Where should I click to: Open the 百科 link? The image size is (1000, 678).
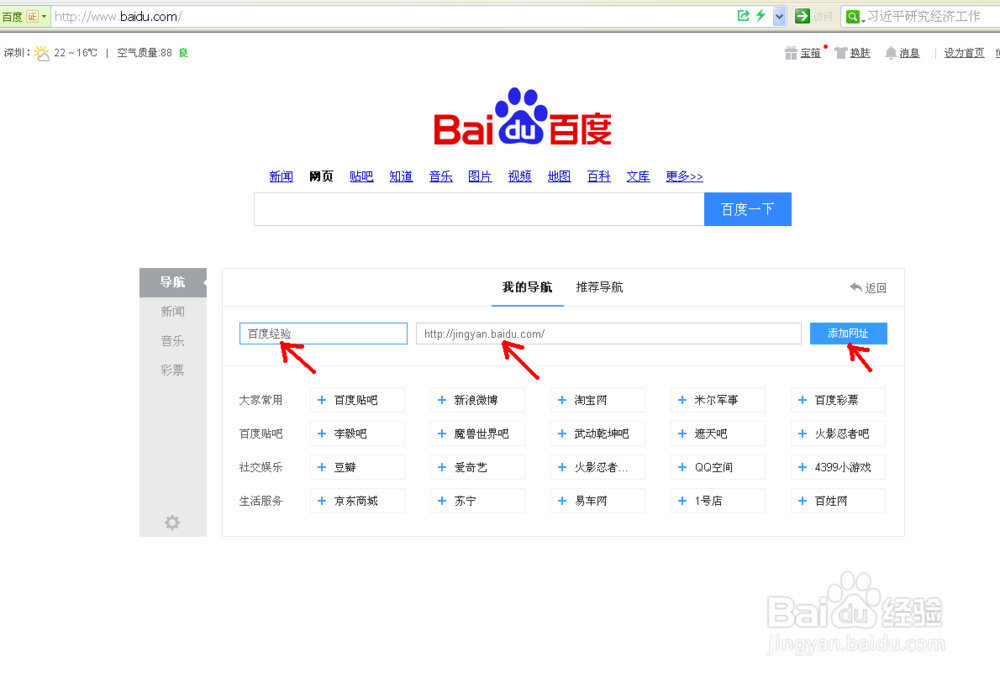pyautogui.click(x=599, y=176)
